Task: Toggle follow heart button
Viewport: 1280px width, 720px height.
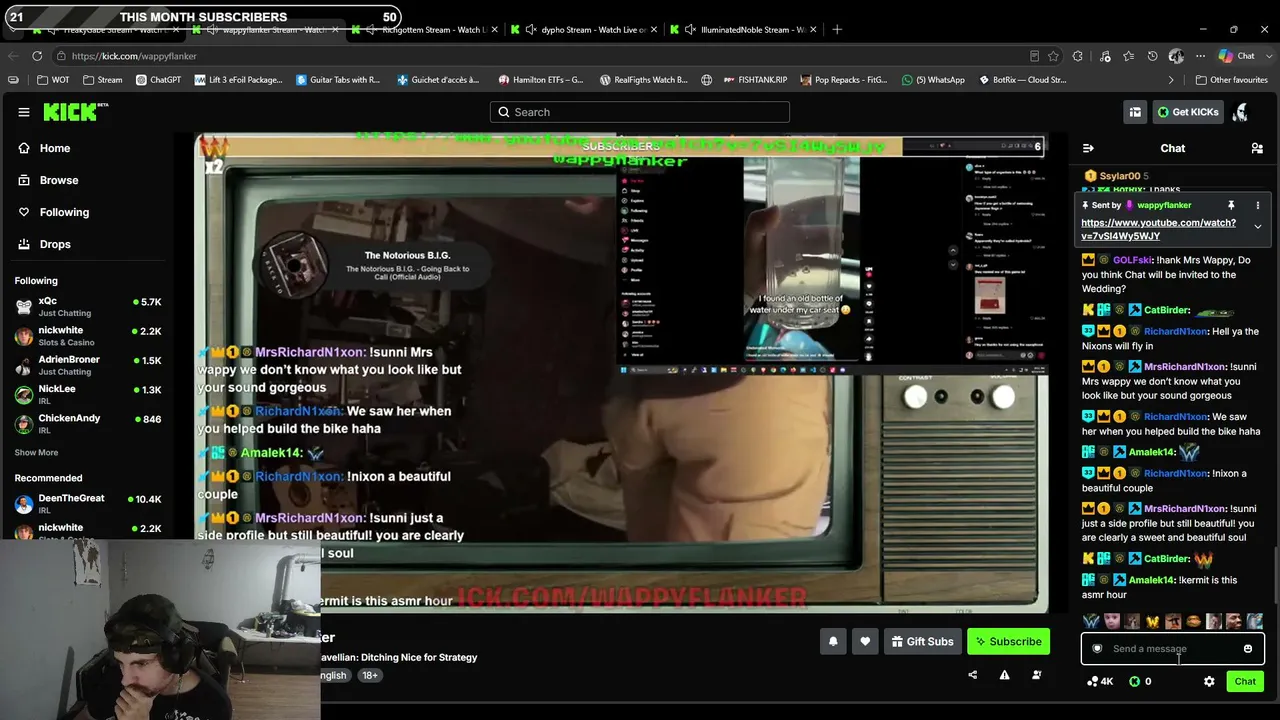Action: point(865,642)
